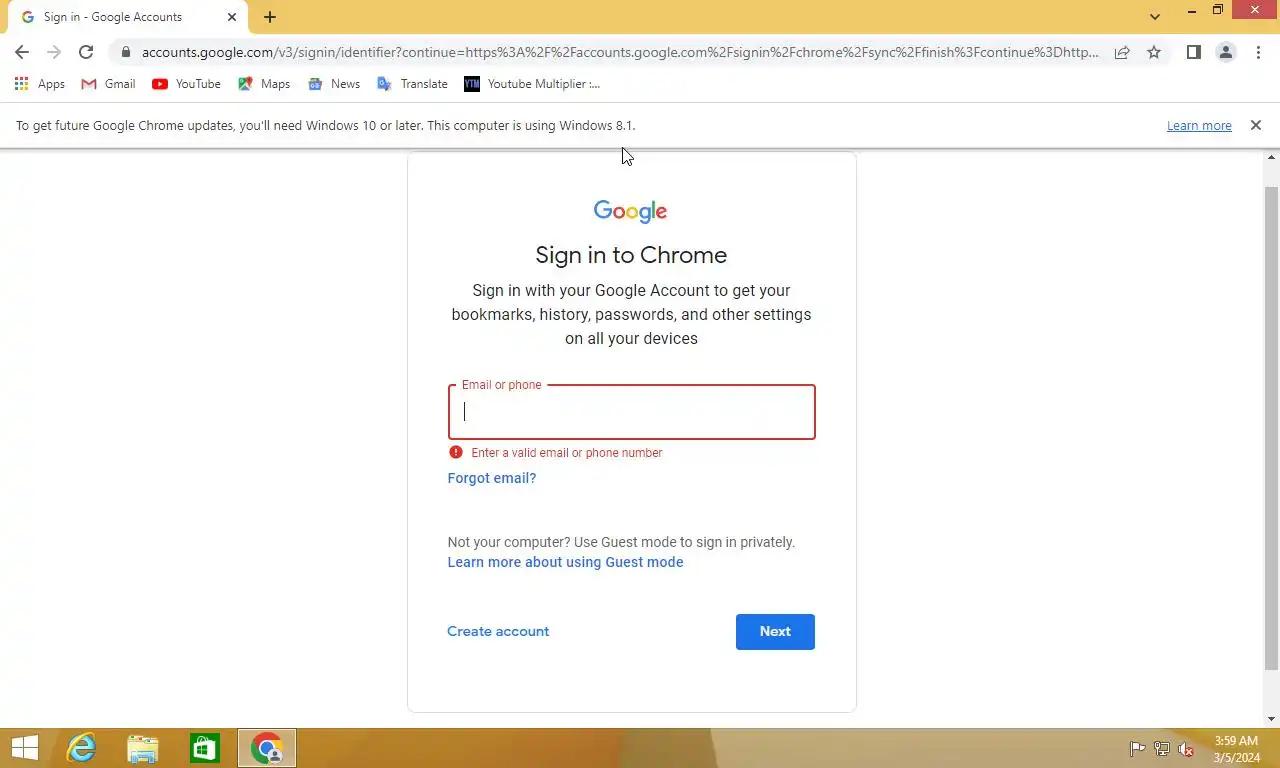Expand the tab search chevron
Screen dimensions: 1280x768
(x=1155, y=17)
